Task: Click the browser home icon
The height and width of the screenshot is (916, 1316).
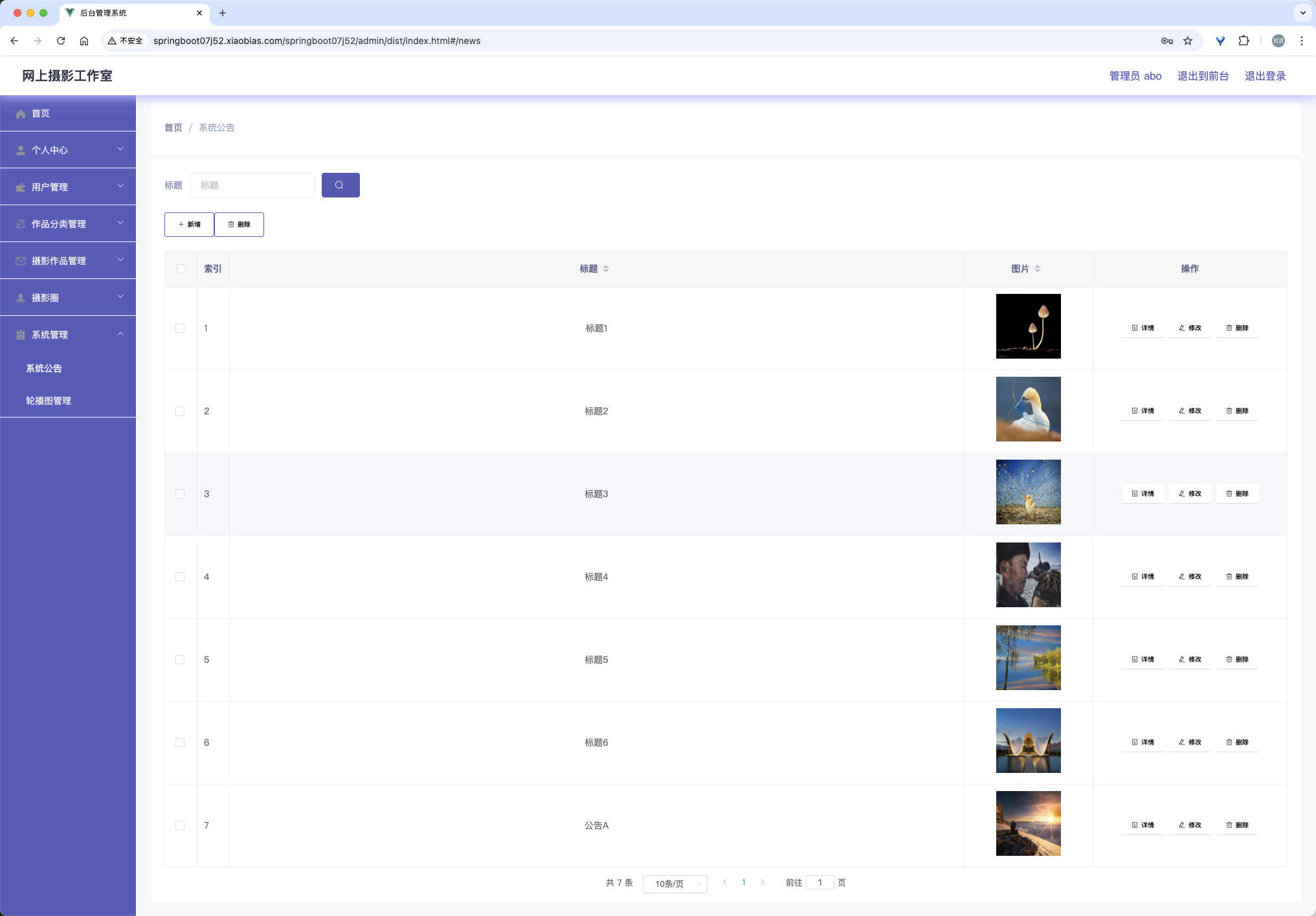Action: pyautogui.click(x=84, y=41)
